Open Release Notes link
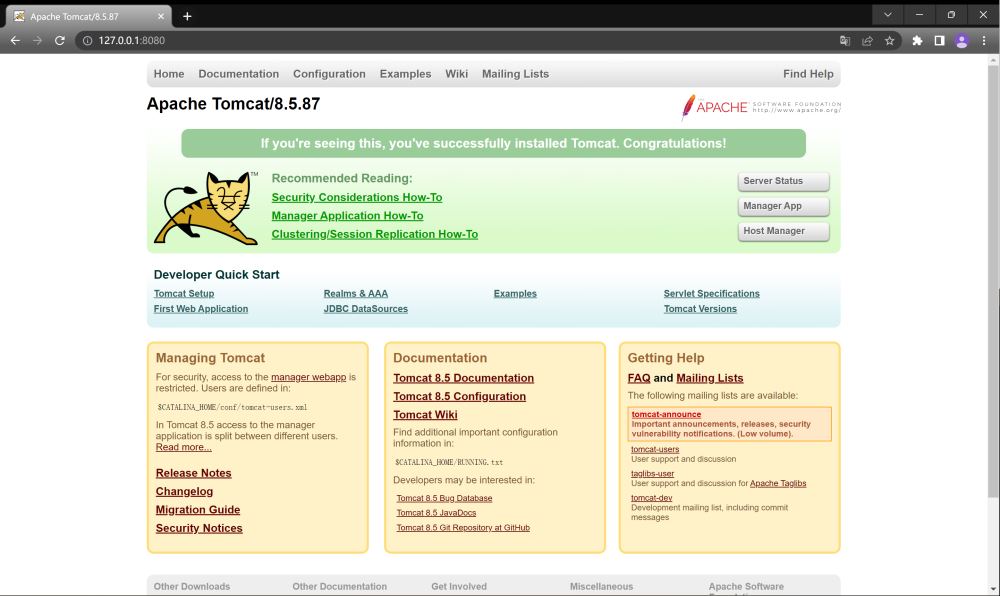Viewport: 1000px width, 596px height. pos(193,473)
